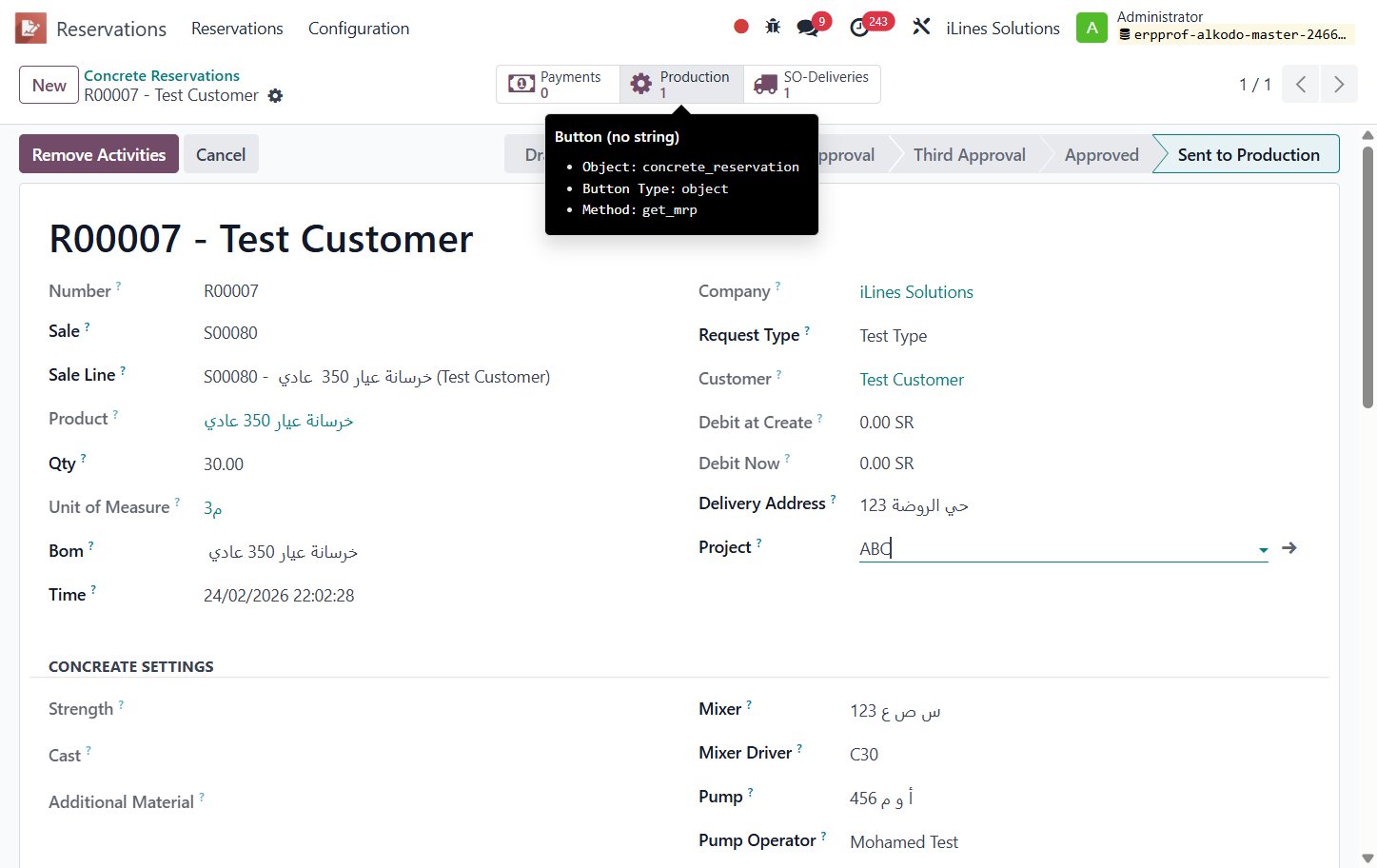Open the Payments smart button
Viewport: 1377px width, 868px height.
point(558,85)
